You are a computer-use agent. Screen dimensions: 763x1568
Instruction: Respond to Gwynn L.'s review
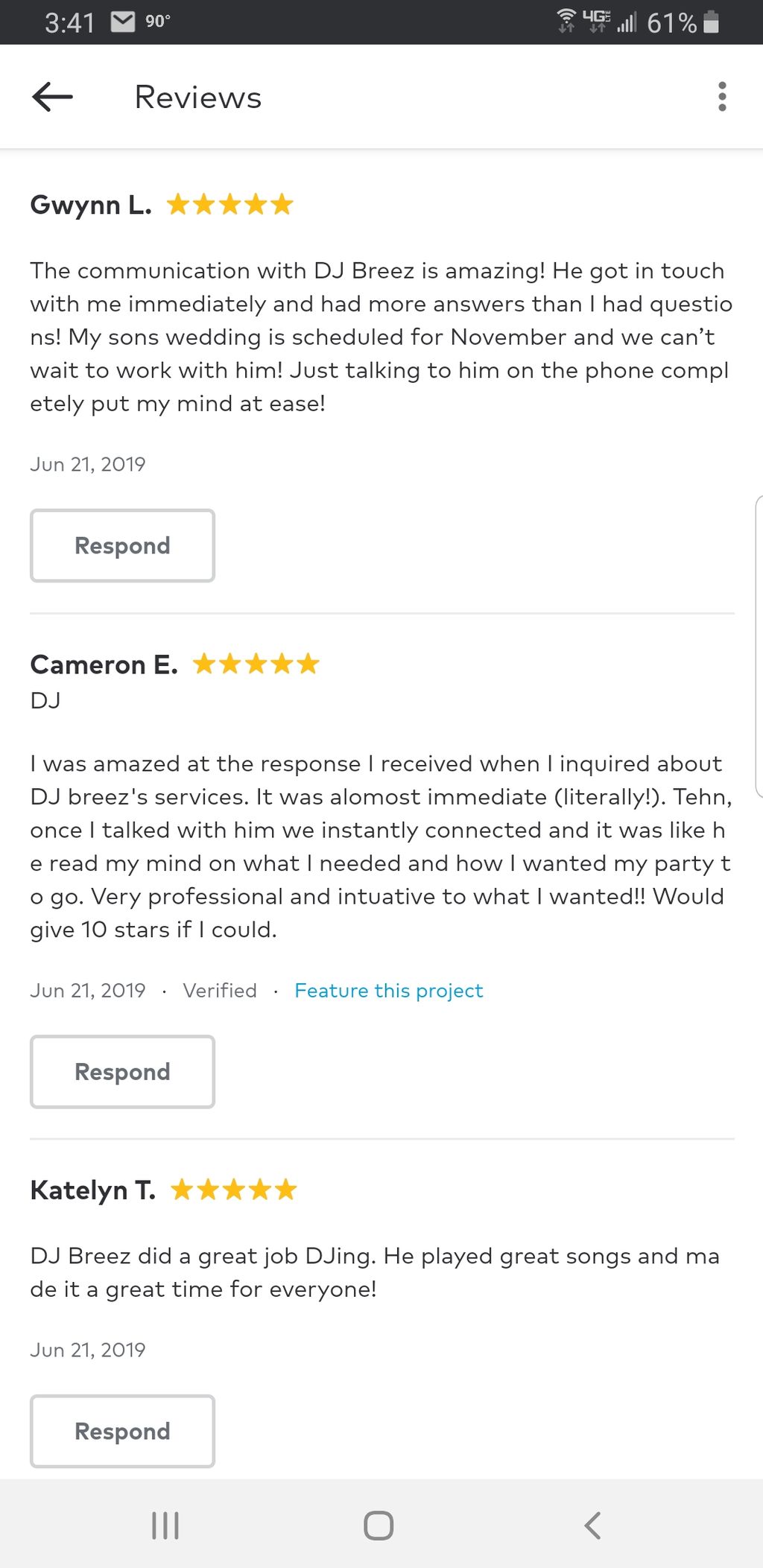coord(122,545)
